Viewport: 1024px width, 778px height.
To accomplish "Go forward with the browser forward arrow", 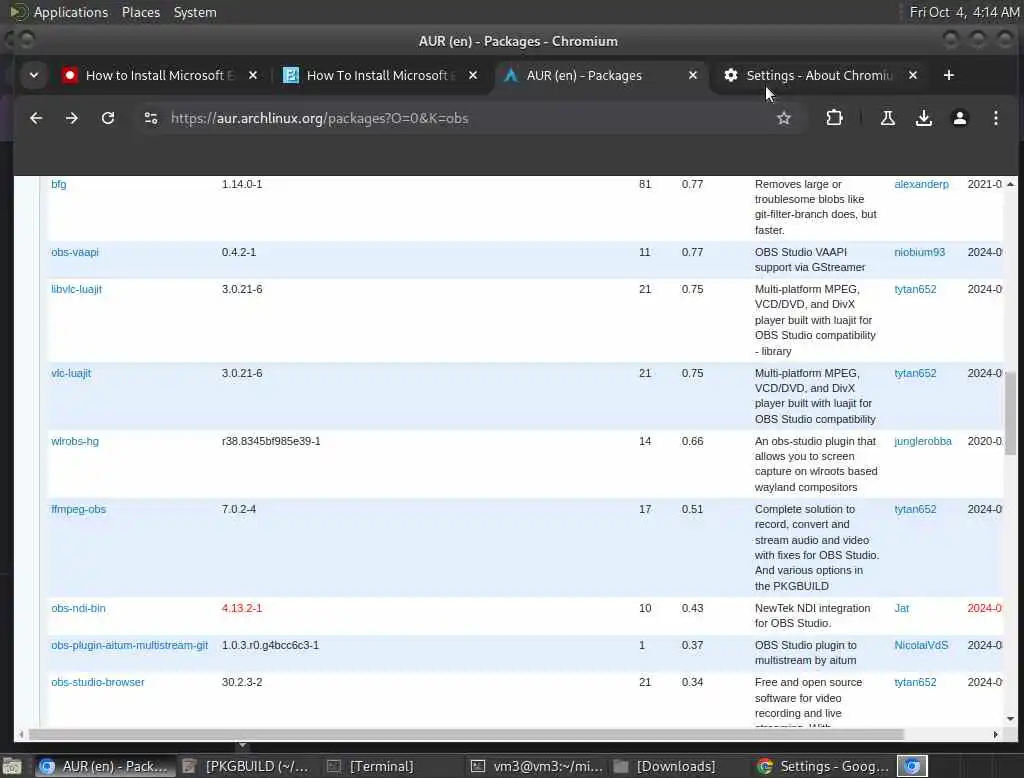I will [x=72, y=118].
